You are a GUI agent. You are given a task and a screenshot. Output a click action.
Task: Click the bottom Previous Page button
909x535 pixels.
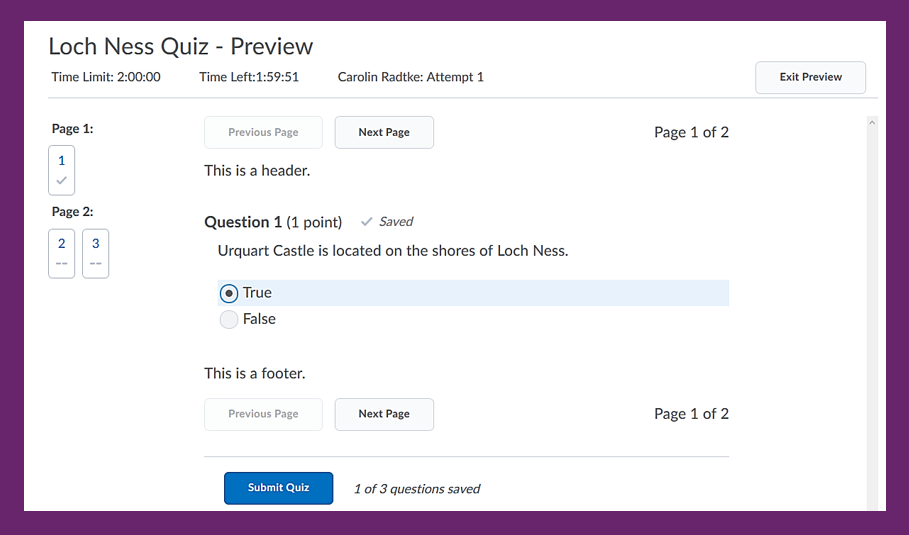tap(263, 414)
